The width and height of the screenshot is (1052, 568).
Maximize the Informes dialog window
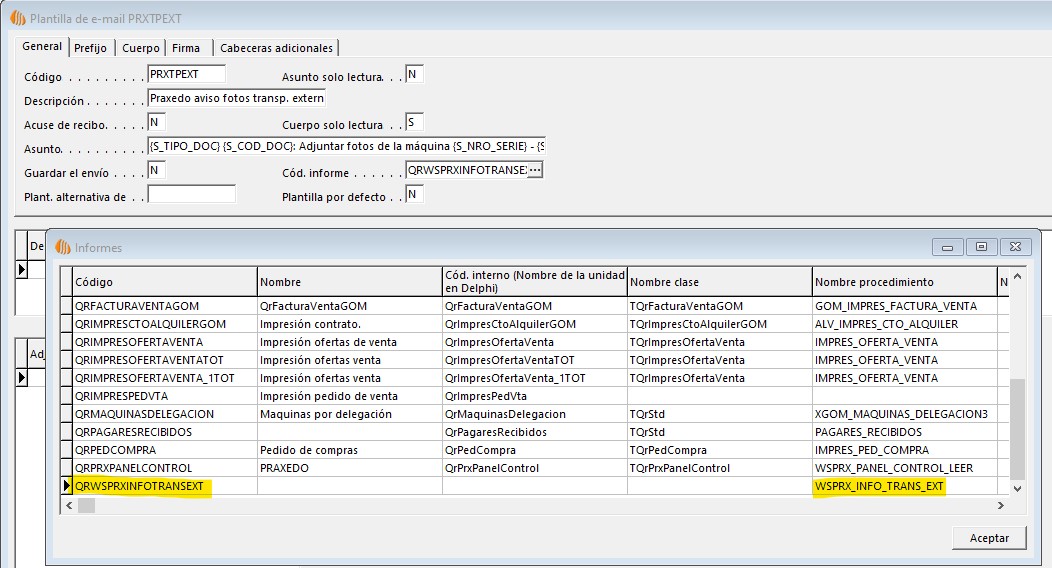pyautogui.click(x=981, y=247)
